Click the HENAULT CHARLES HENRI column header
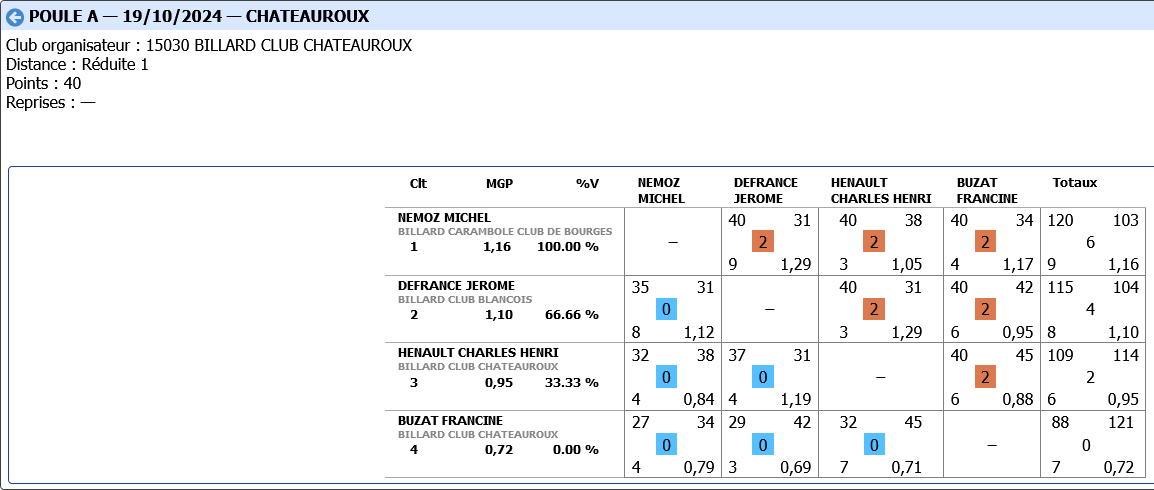1154x490 pixels. 881,191
